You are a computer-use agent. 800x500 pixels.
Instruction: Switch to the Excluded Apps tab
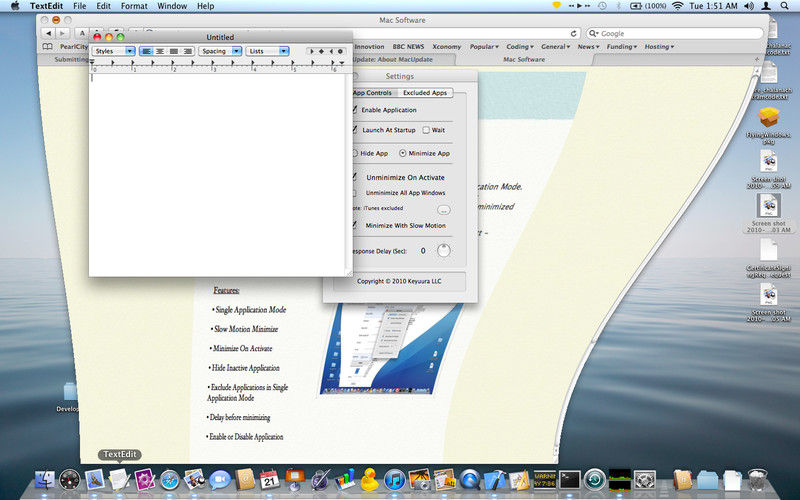tap(424, 93)
